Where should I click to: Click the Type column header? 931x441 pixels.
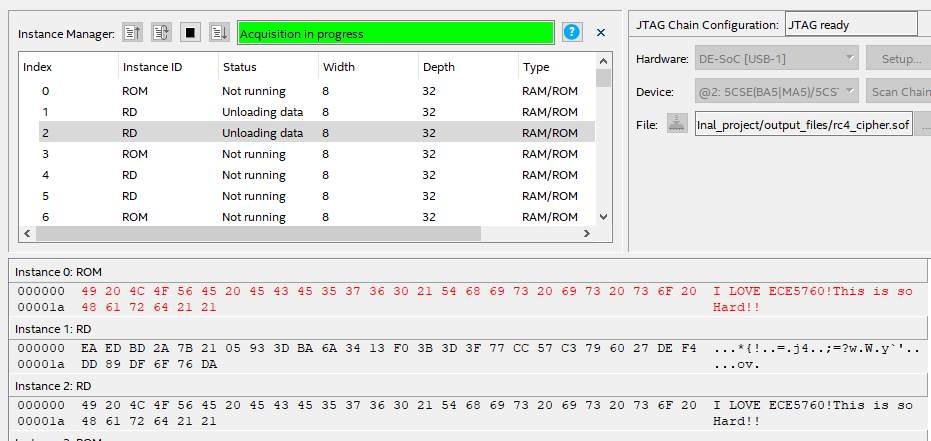click(x=556, y=66)
